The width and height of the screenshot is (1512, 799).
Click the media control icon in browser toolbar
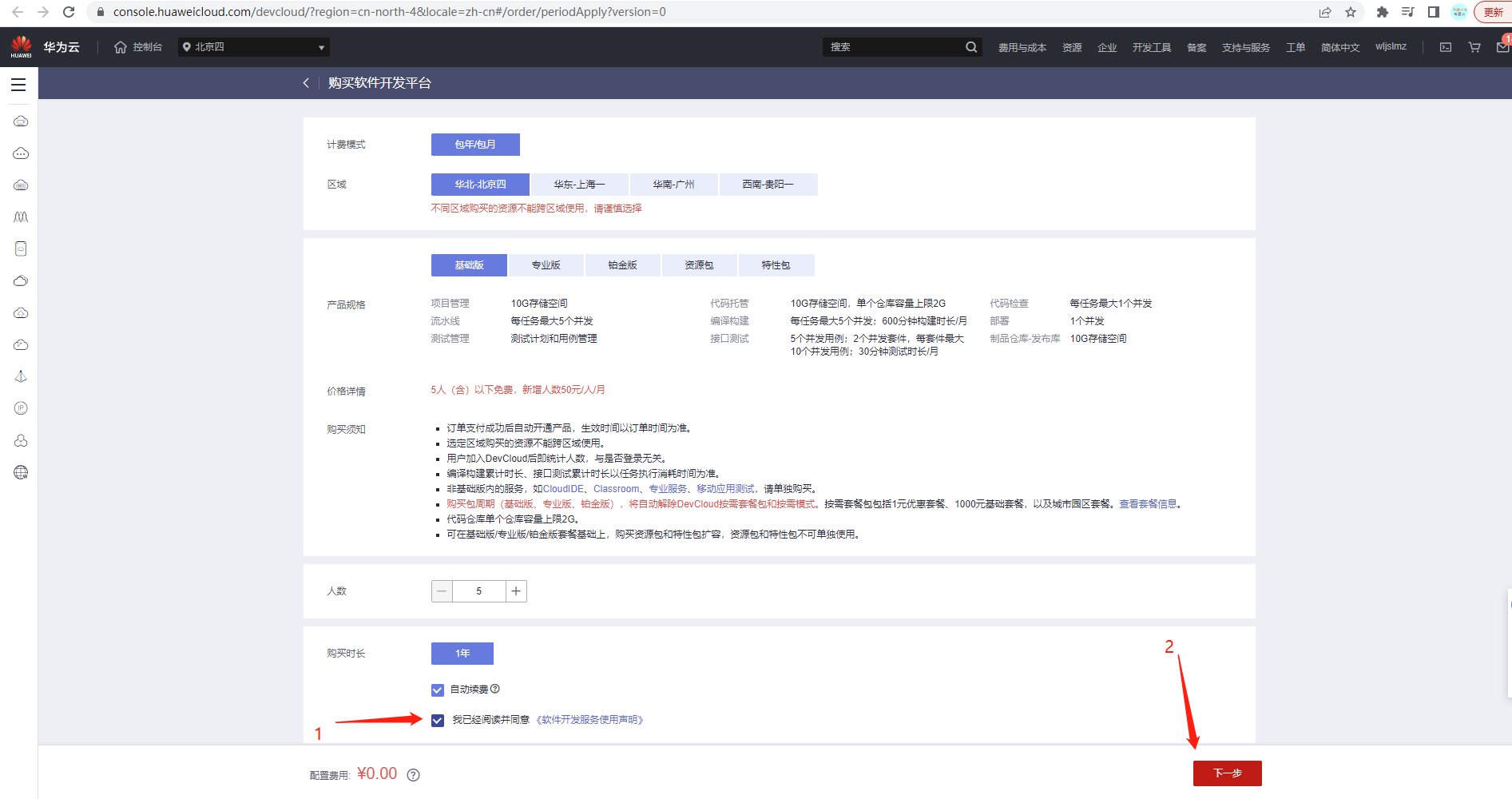click(x=1408, y=12)
